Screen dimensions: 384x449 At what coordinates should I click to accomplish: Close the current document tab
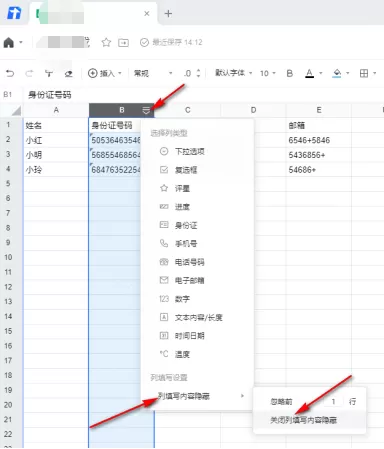(x=147, y=14)
